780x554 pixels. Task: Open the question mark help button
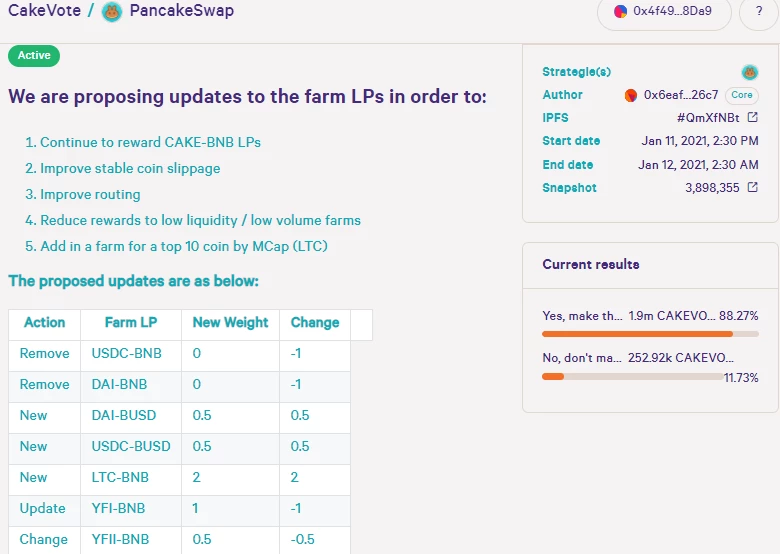click(759, 11)
